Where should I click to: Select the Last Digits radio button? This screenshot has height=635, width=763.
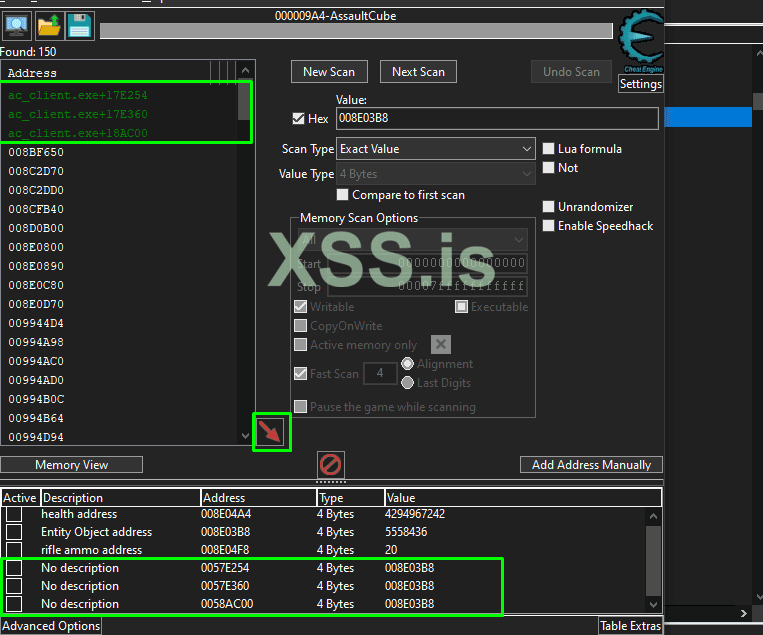point(407,383)
